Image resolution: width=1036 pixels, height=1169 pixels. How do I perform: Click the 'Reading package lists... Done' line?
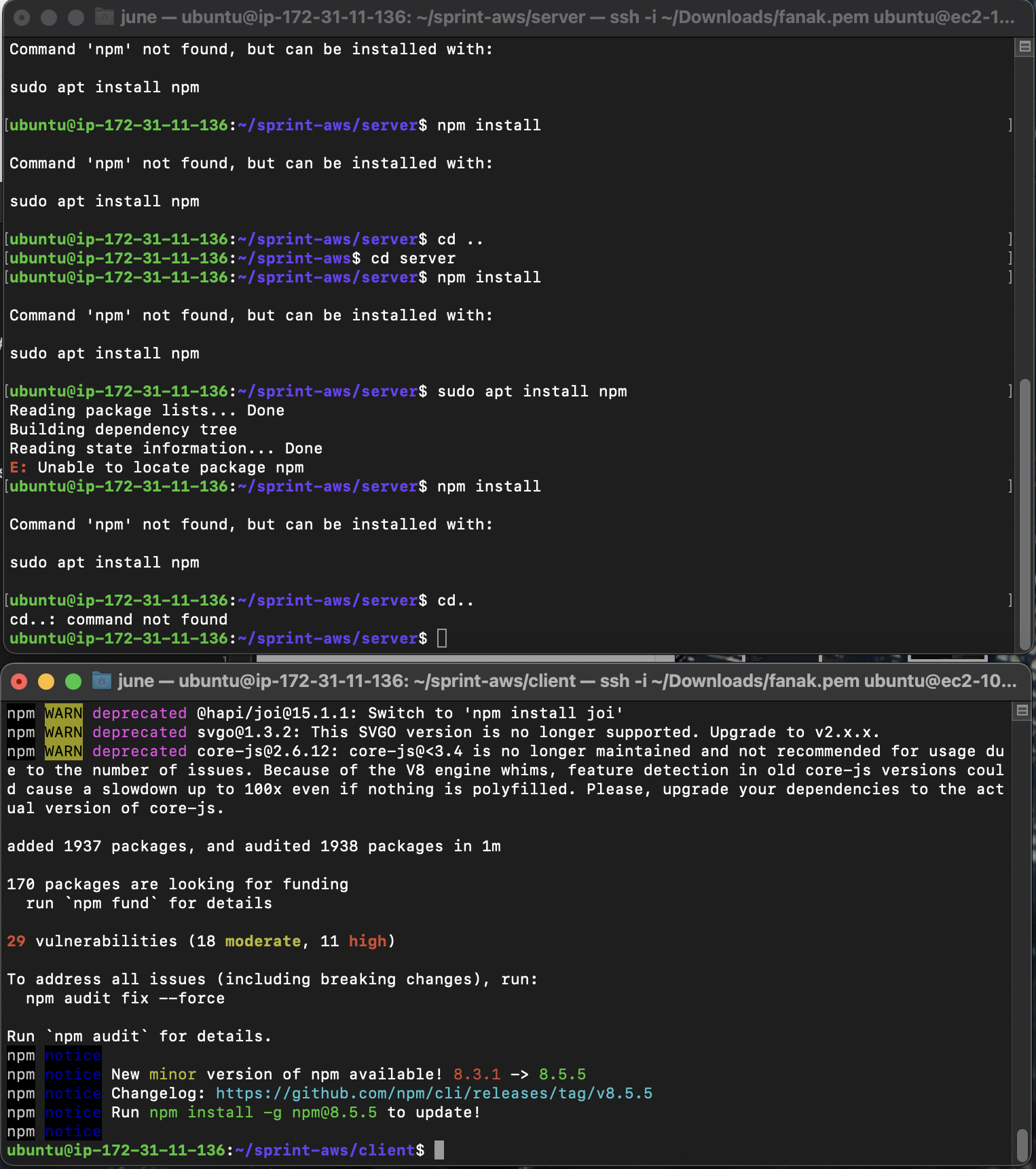coord(147,411)
